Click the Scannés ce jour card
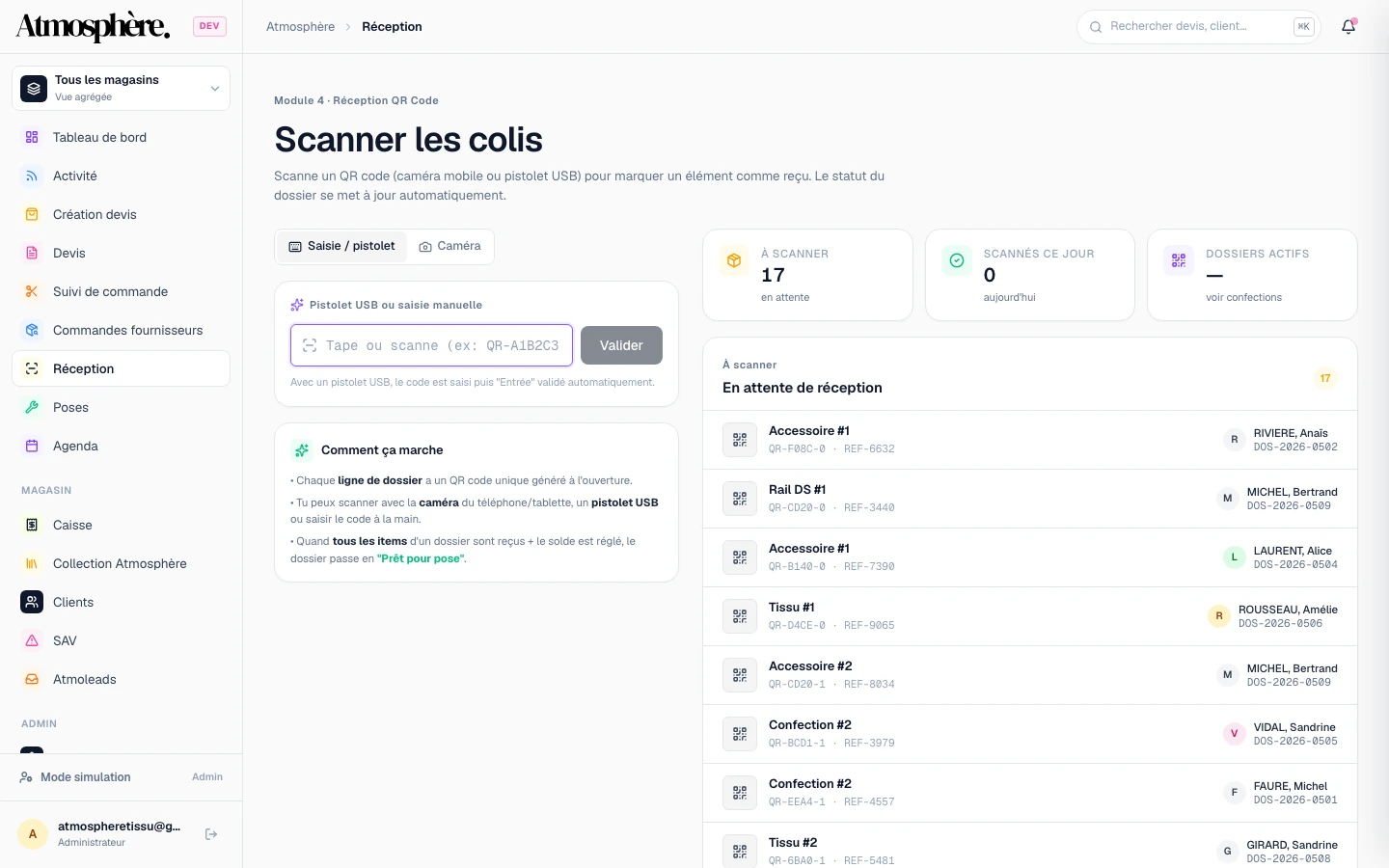The width and height of the screenshot is (1389, 868). (x=1030, y=275)
